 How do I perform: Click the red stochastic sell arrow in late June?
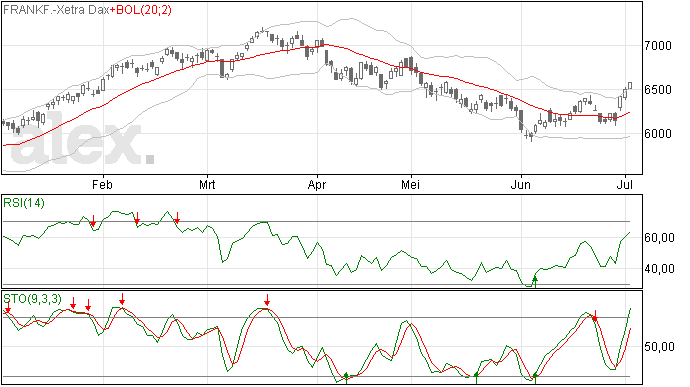[x=595, y=315]
